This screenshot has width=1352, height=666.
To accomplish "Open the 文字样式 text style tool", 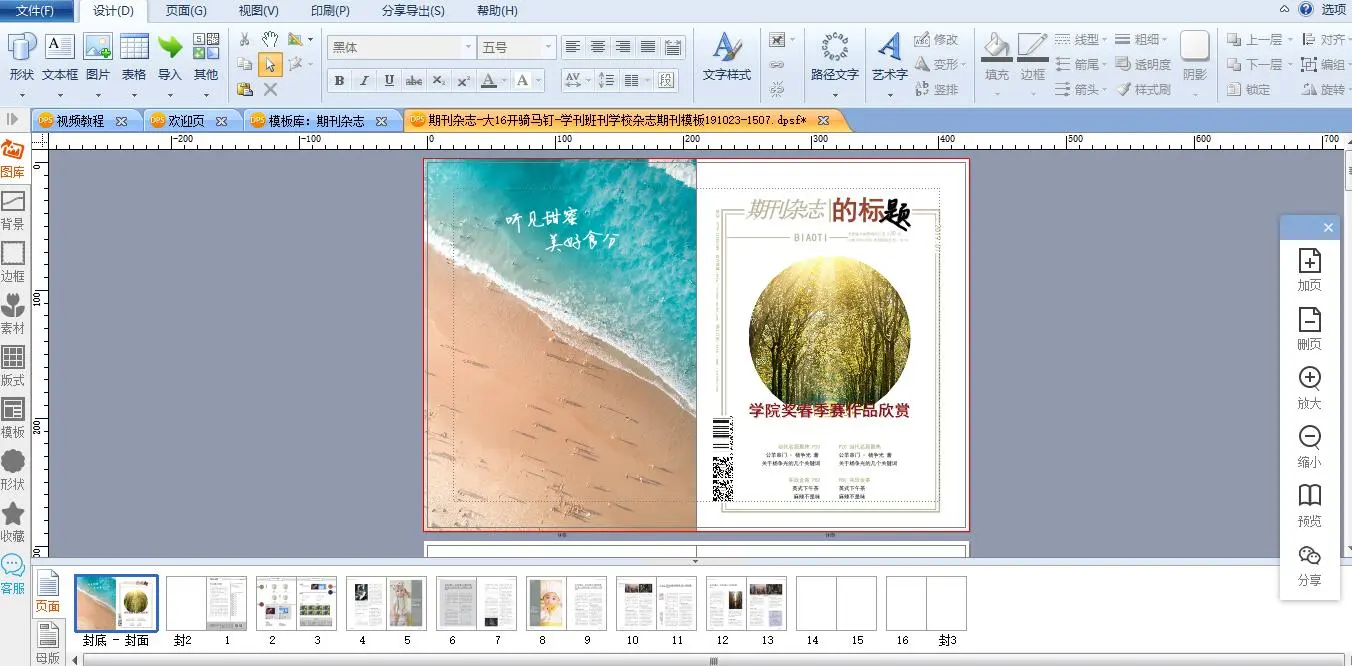I will coord(726,57).
